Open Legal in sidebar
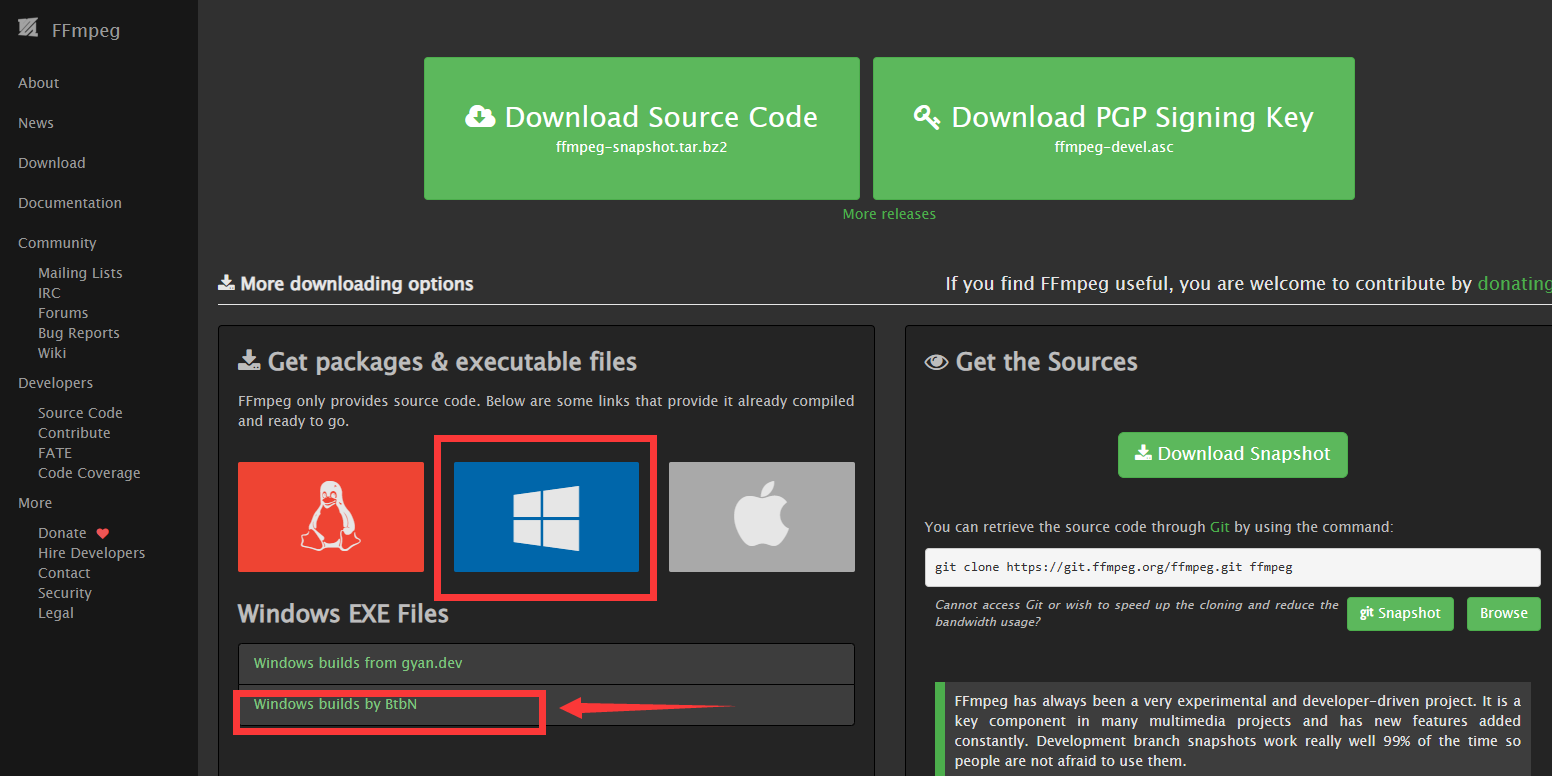The image size is (1552, 776). coord(56,613)
